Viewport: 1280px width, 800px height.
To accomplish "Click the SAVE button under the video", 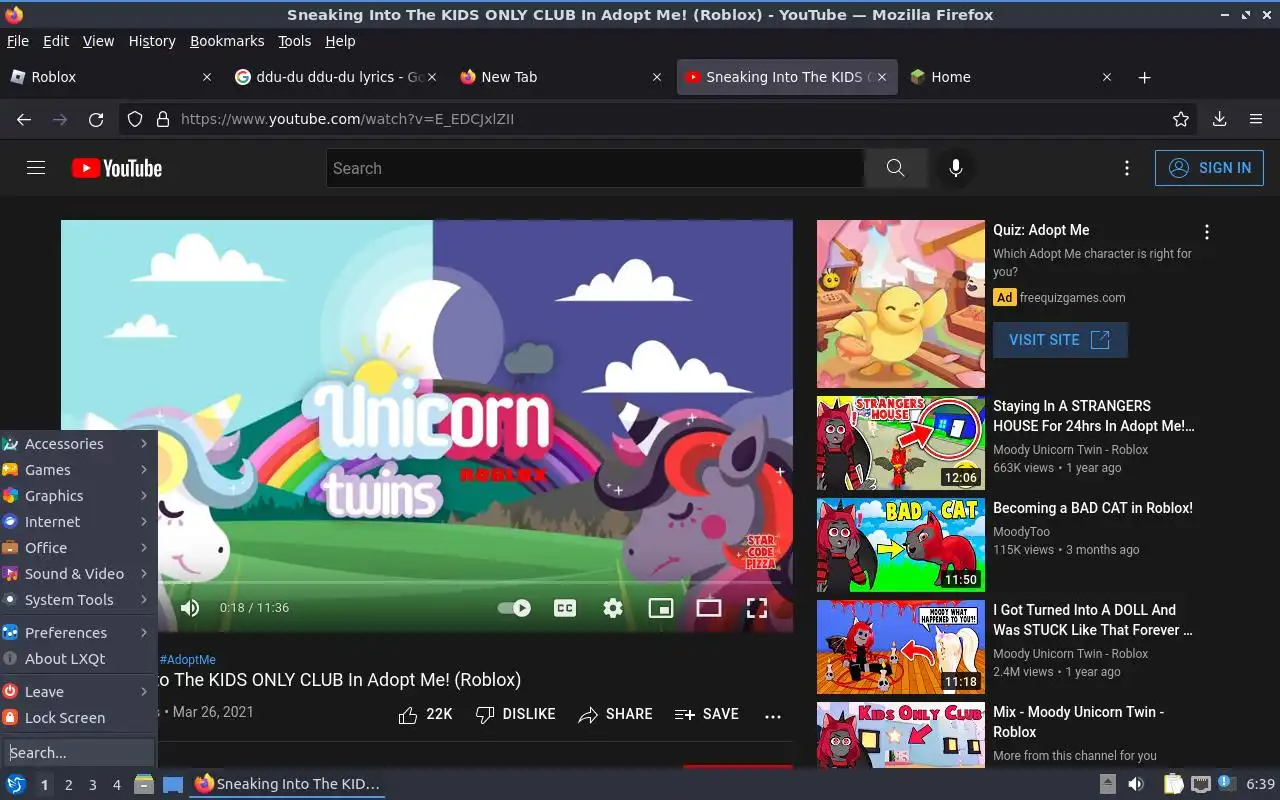I will pyautogui.click(x=706, y=714).
